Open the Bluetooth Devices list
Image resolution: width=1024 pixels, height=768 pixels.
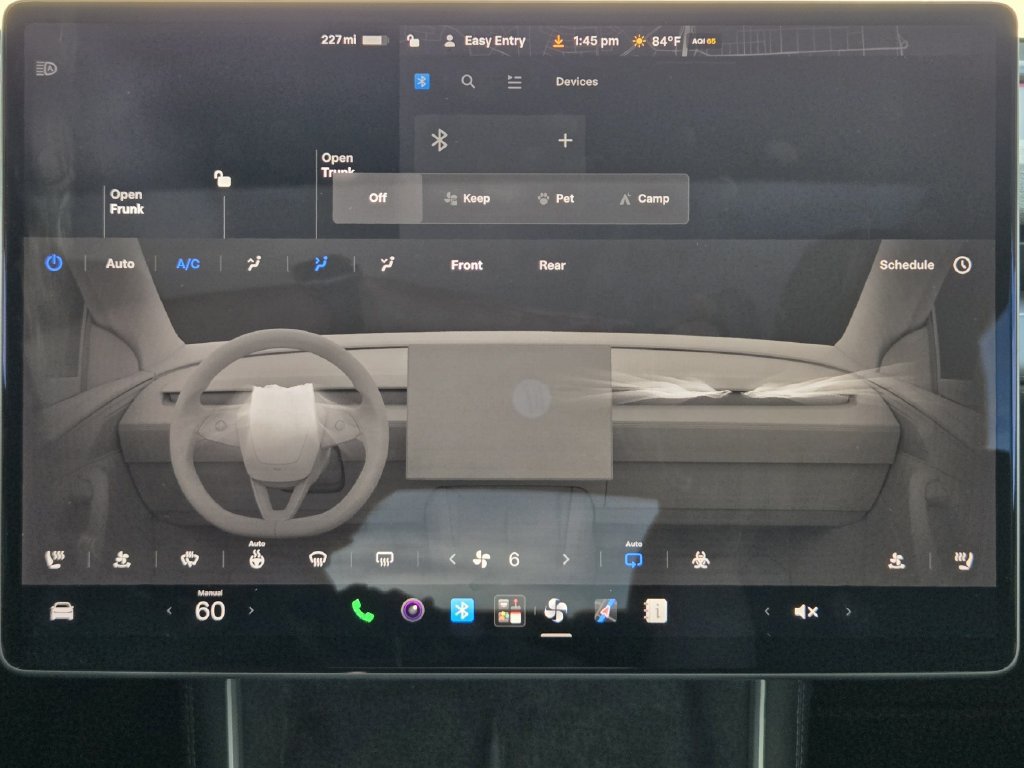point(577,82)
